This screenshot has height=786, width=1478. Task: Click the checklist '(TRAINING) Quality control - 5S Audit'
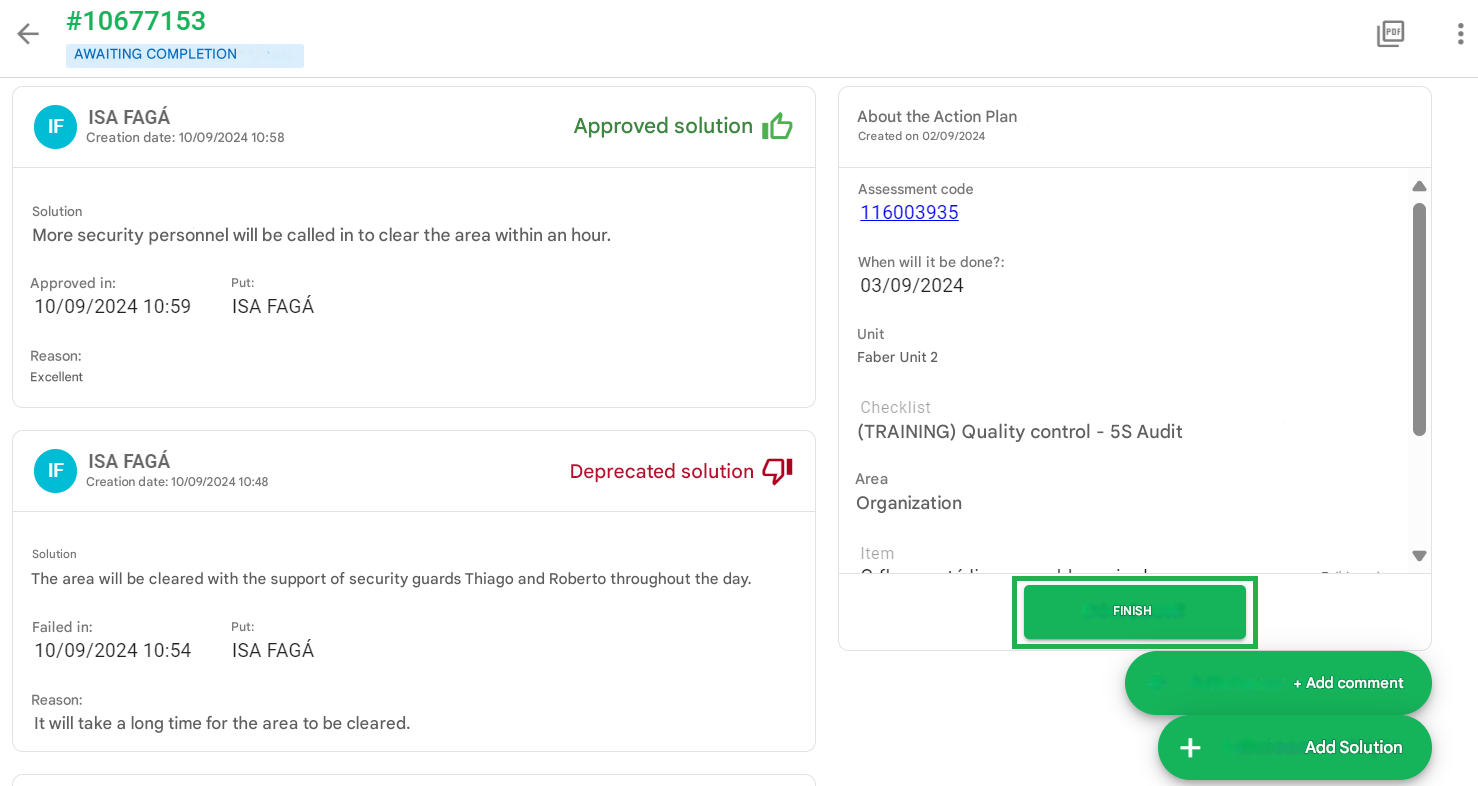click(x=1020, y=432)
